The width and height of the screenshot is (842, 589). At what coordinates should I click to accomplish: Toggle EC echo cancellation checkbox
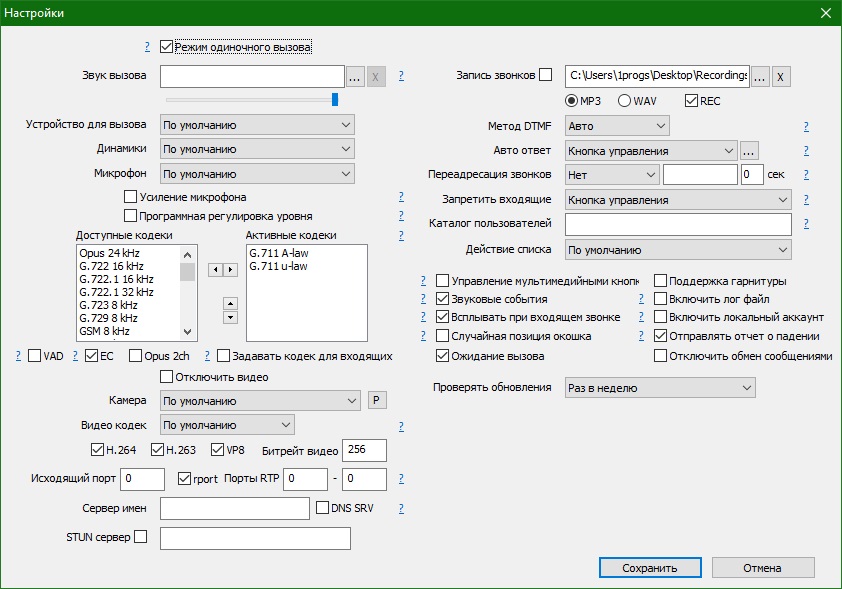[91, 355]
